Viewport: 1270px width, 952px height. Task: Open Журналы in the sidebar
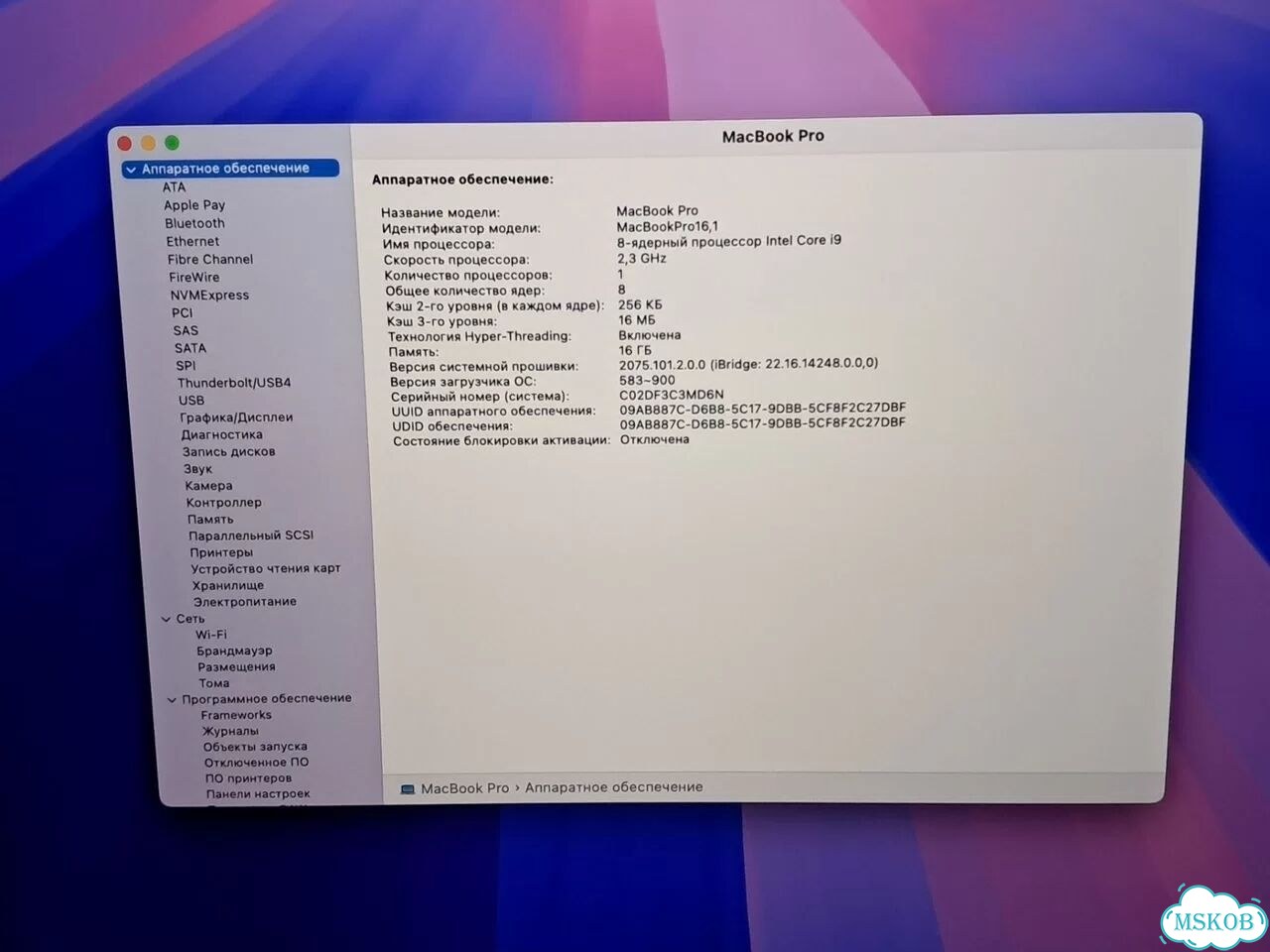click(x=230, y=731)
